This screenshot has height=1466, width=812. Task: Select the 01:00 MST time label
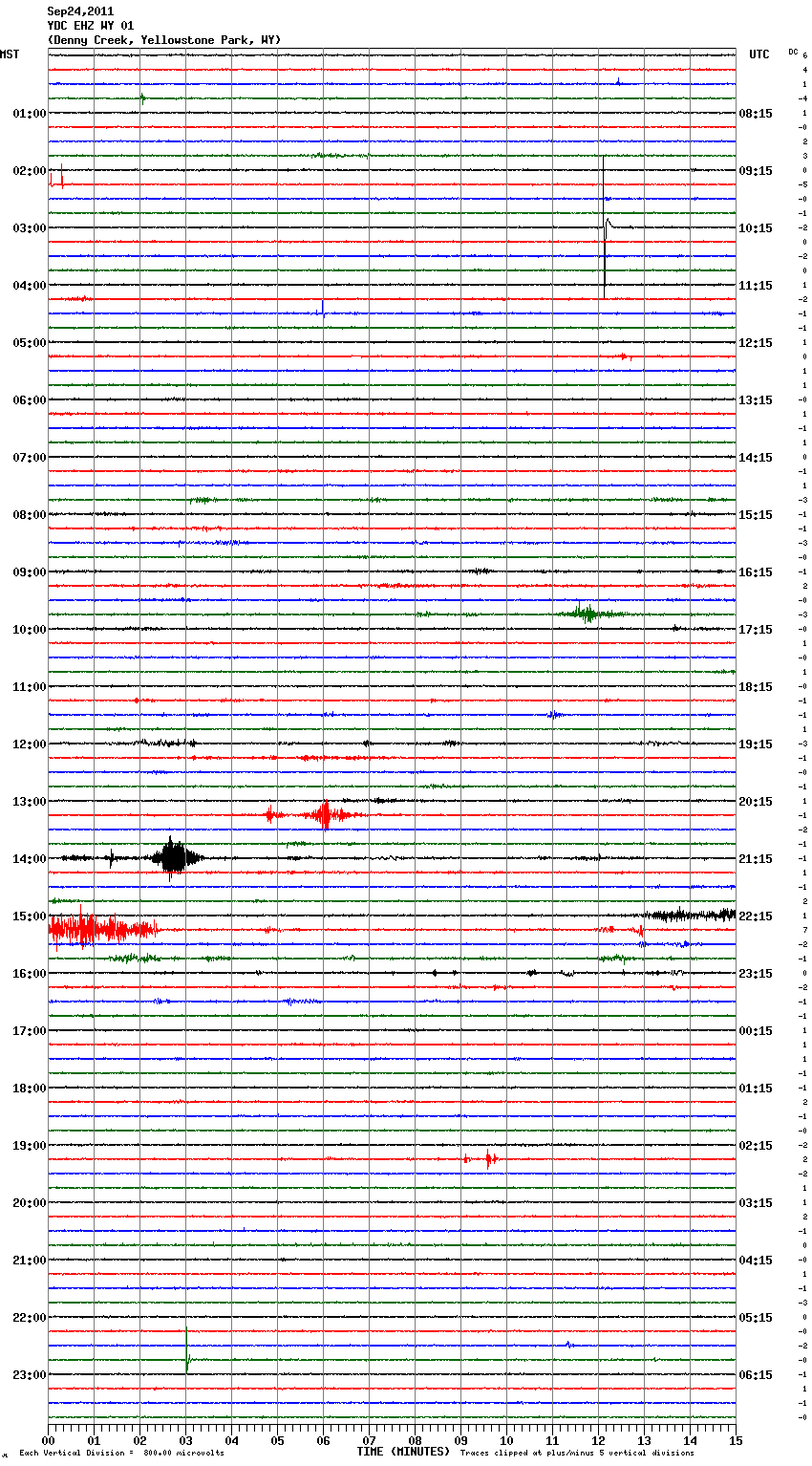pyautogui.click(x=29, y=114)
